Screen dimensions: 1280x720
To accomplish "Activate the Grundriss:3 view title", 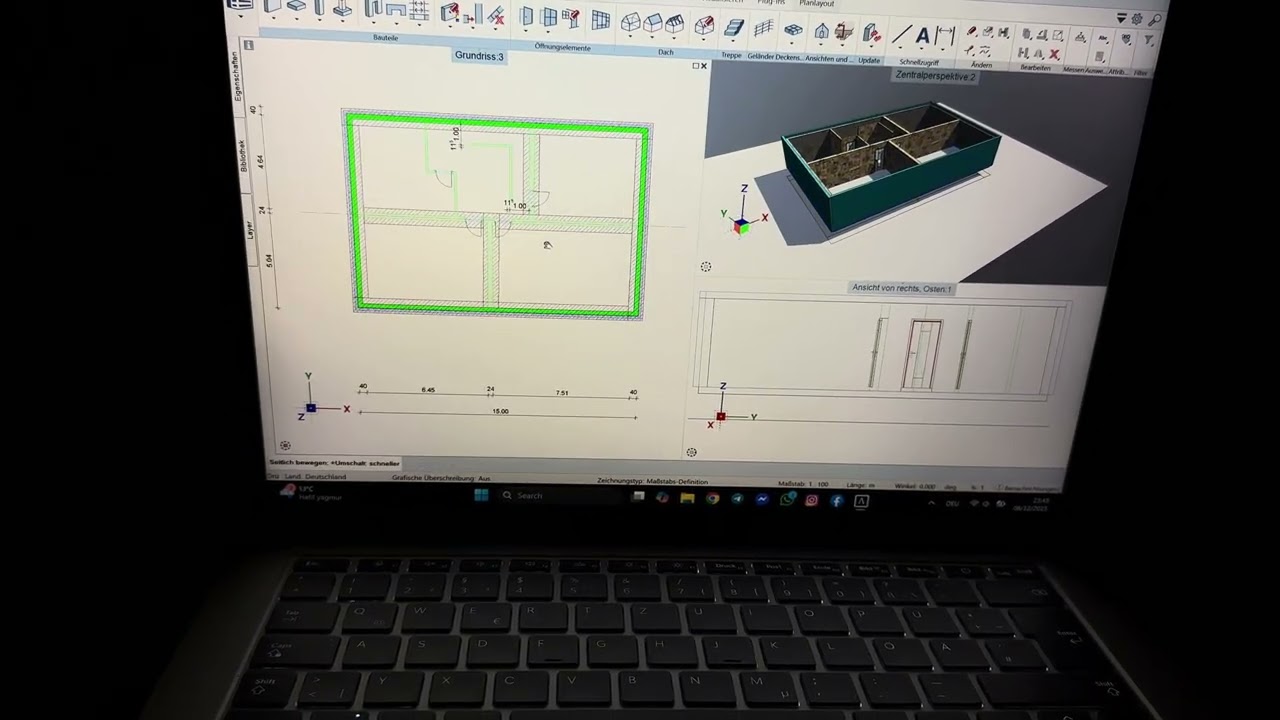I will (479, 56).
